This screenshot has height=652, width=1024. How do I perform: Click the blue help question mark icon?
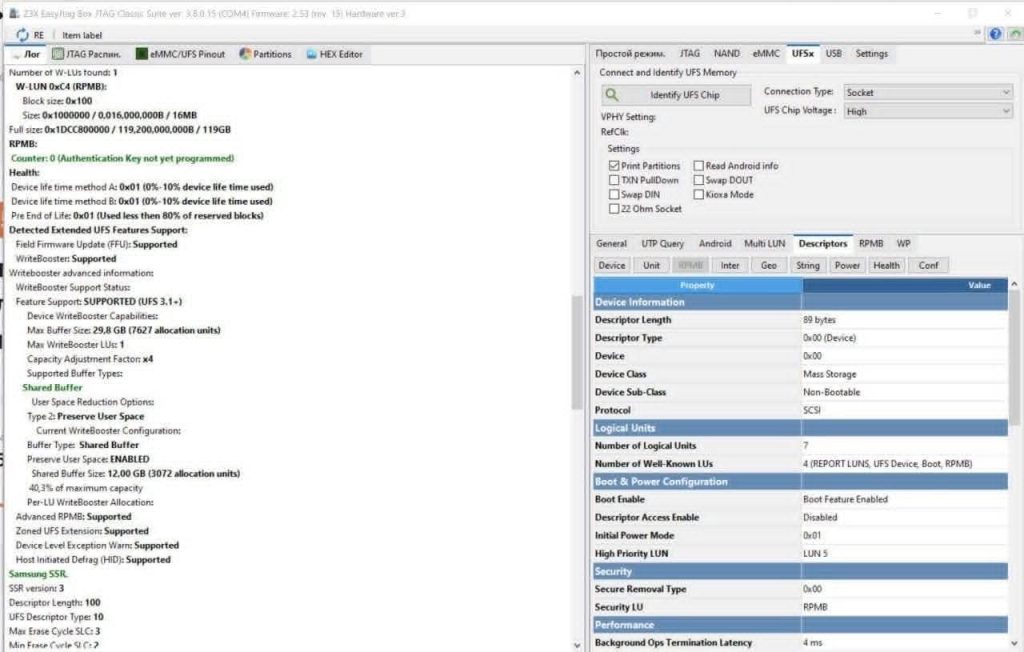click(x=995, y=34)
